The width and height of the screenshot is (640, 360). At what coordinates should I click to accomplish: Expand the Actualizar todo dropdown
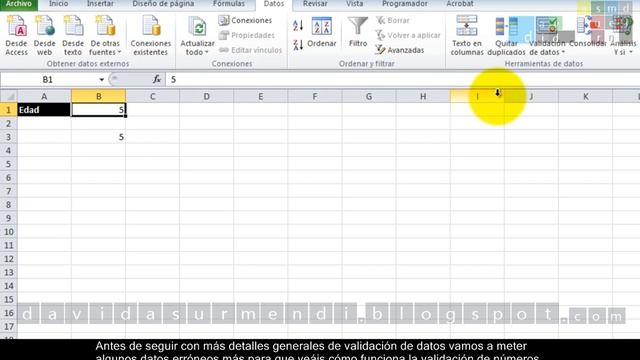click(x=197, y=36)
